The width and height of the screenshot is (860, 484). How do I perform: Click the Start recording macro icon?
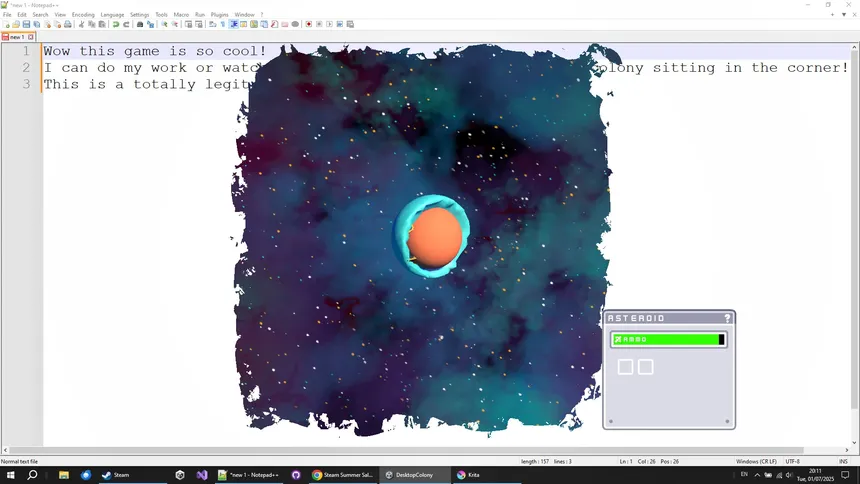pyautogui.click(x=309, y=24)
